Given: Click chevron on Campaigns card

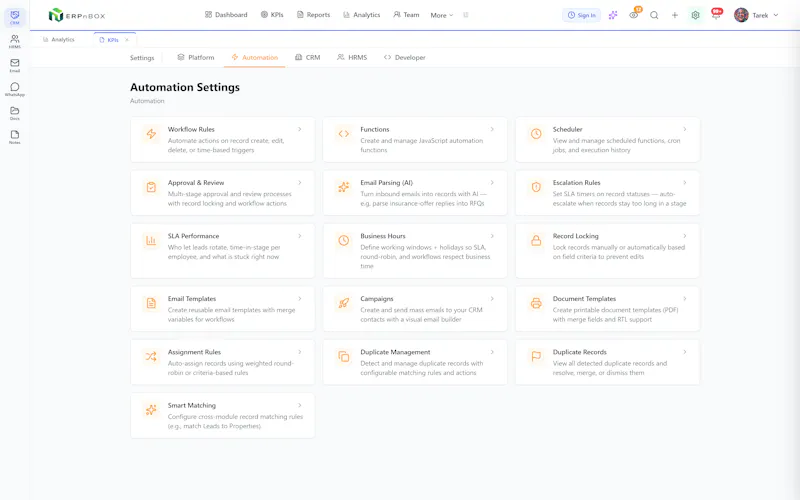Looking at the screenshot, I should tap(492, 299).
